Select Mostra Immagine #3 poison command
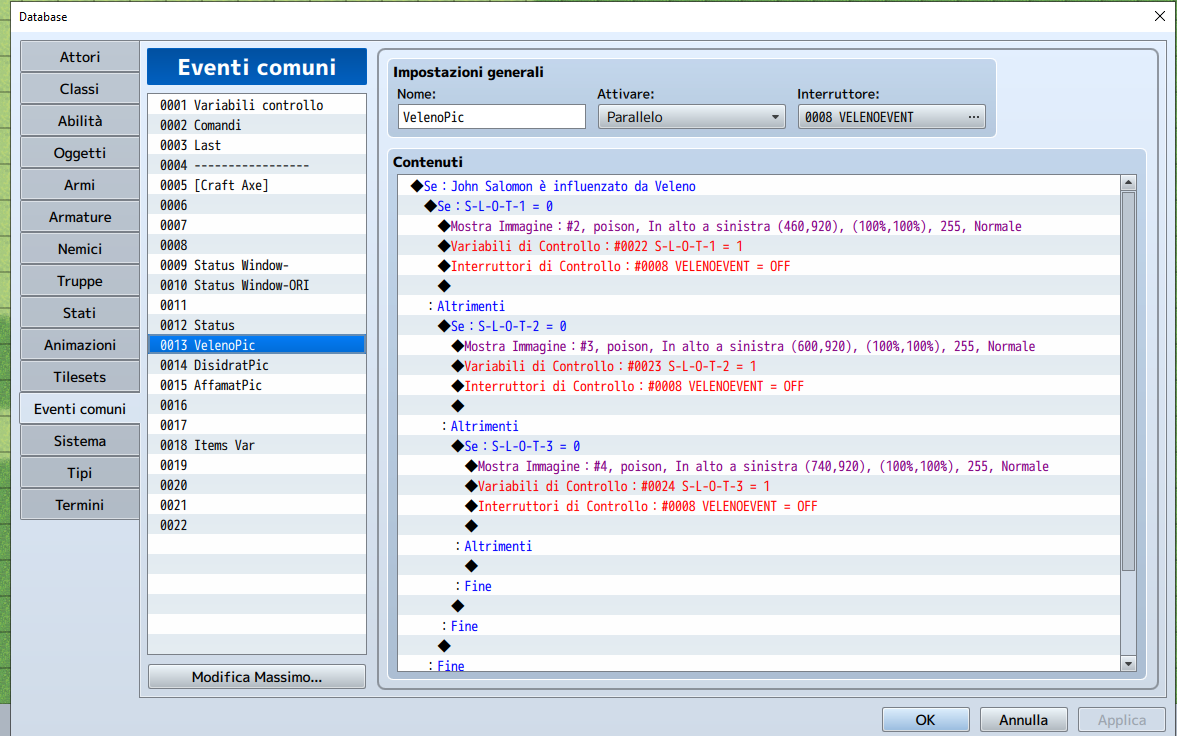The width and height of the screenshot is (1177, 736). click(x=760, y=346)
